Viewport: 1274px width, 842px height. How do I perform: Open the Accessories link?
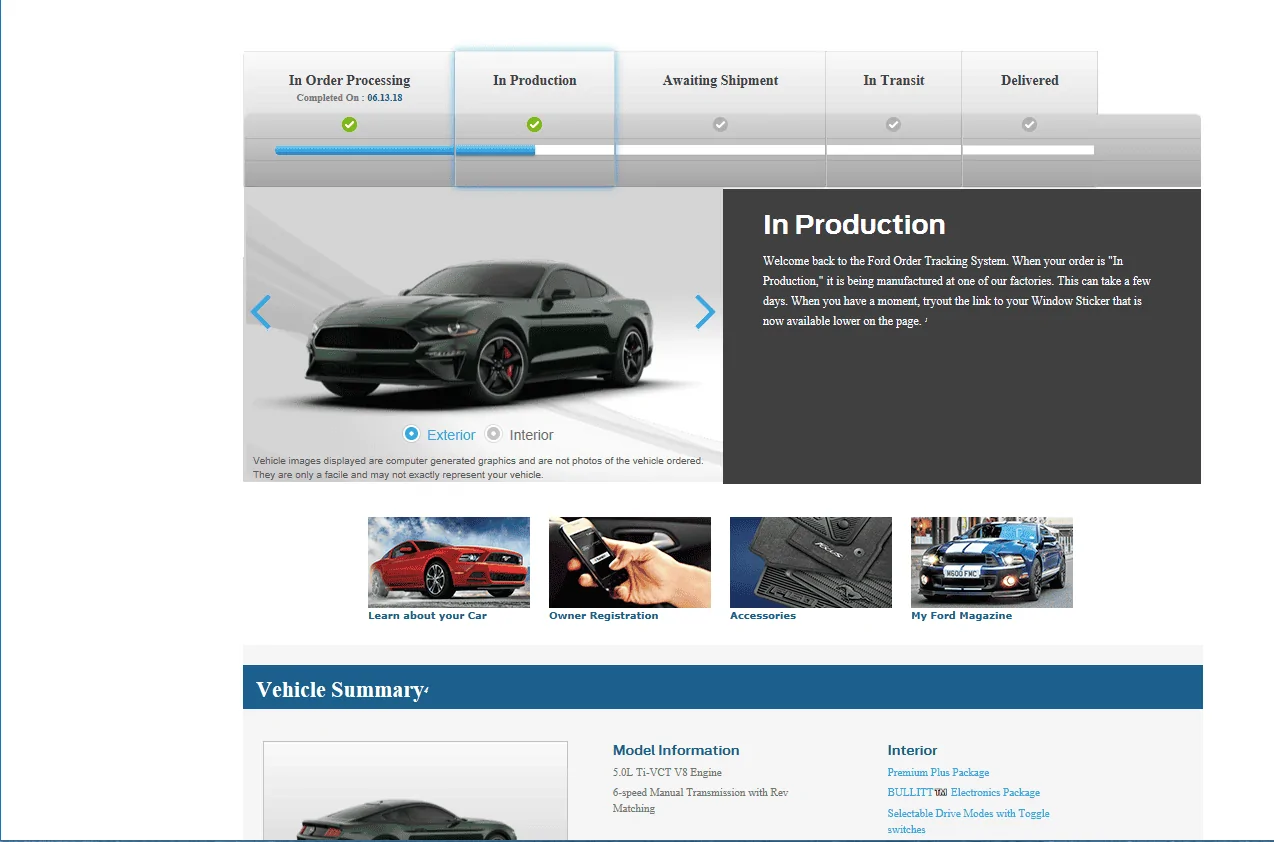[763, 616]
